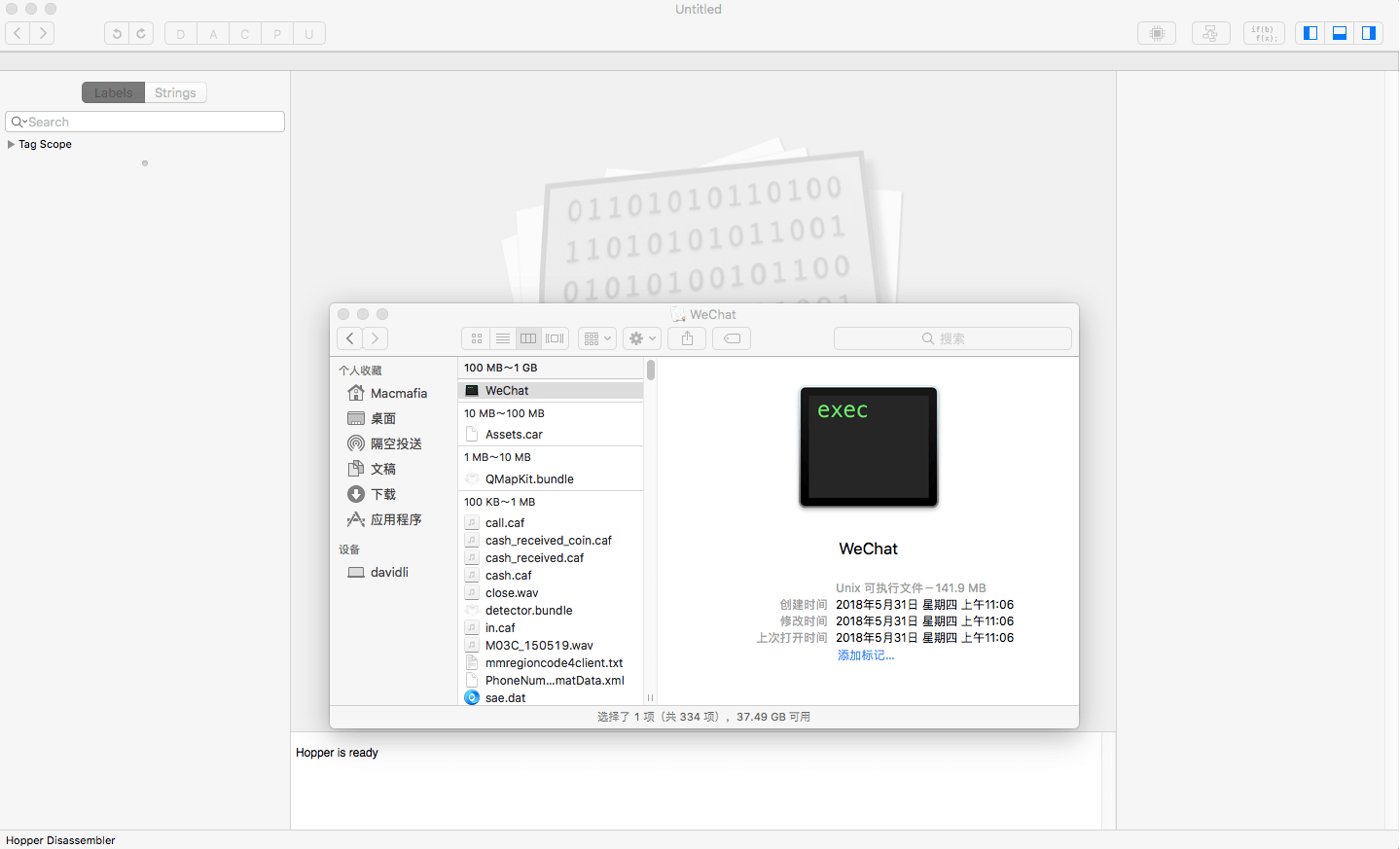The height and width of the screenshot is (849, 1400).
Task: Click the Finder 搜索 search field
Action: pyautogui.click(x=952, y=338)
